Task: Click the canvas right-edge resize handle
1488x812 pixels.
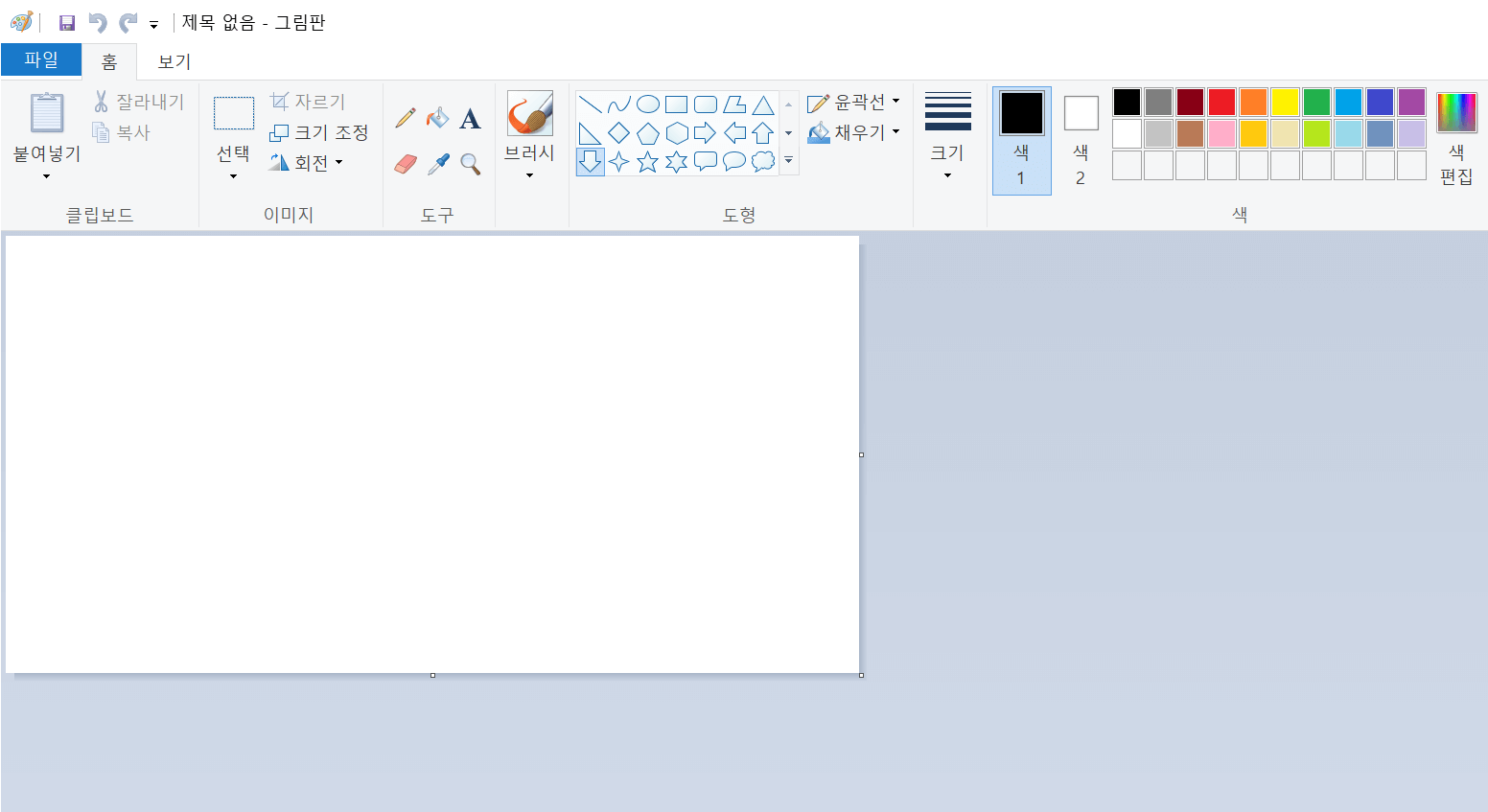Action: [862, 454]
